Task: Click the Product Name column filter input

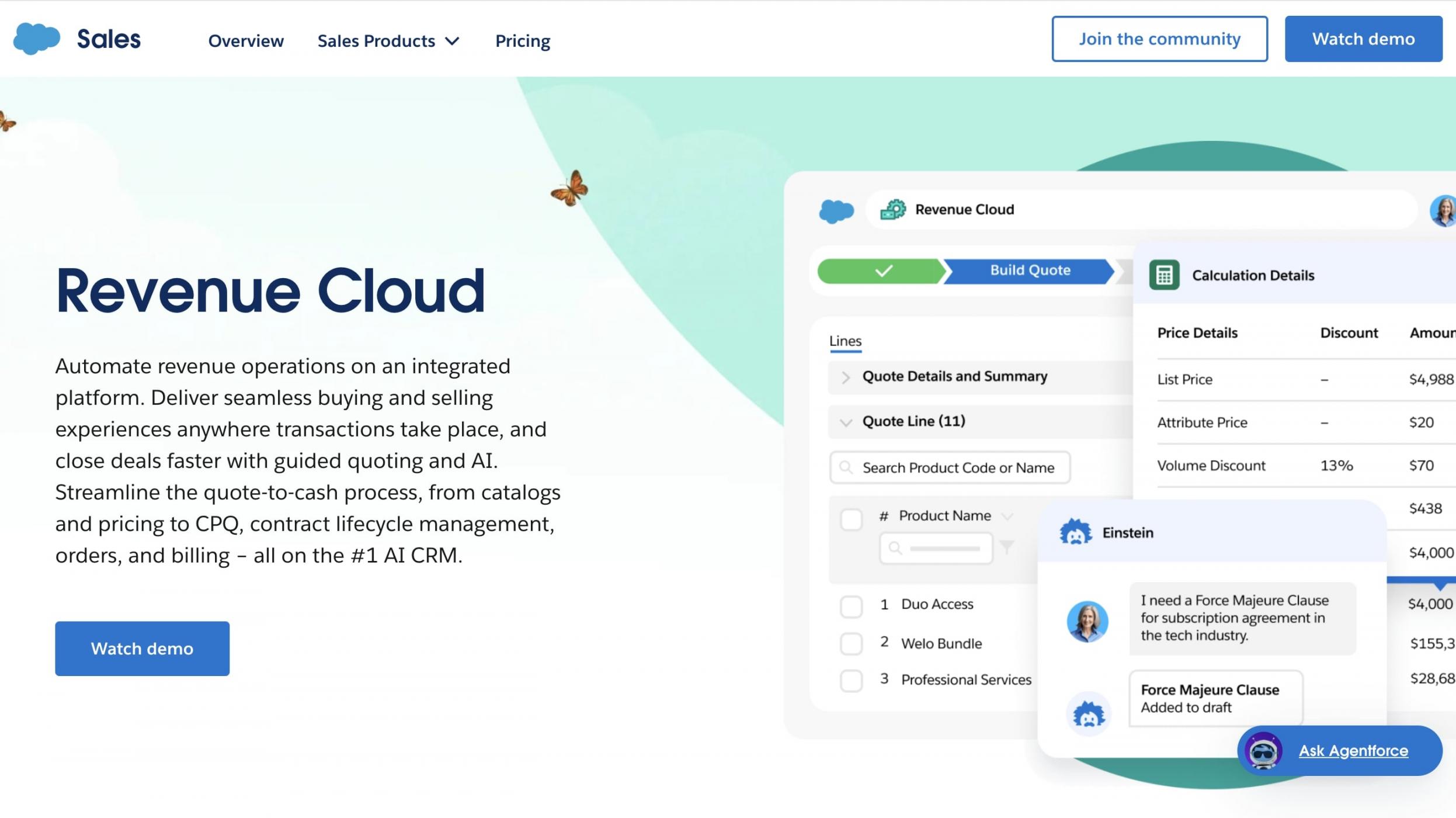Action: (936, 548)
